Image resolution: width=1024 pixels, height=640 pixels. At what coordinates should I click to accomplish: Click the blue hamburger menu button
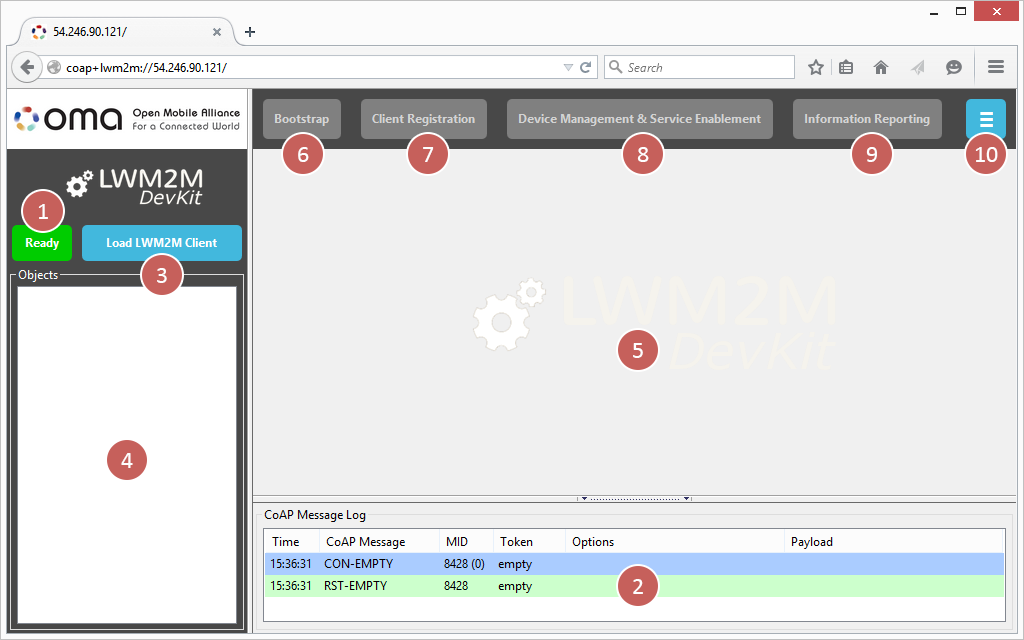985,119
